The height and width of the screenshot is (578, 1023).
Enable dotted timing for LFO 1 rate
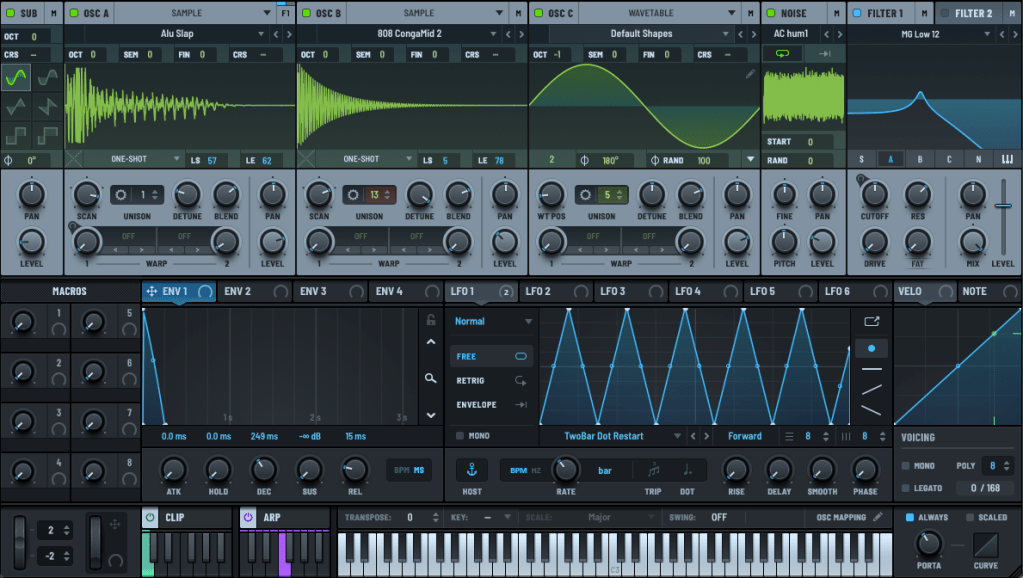(687, 470)
